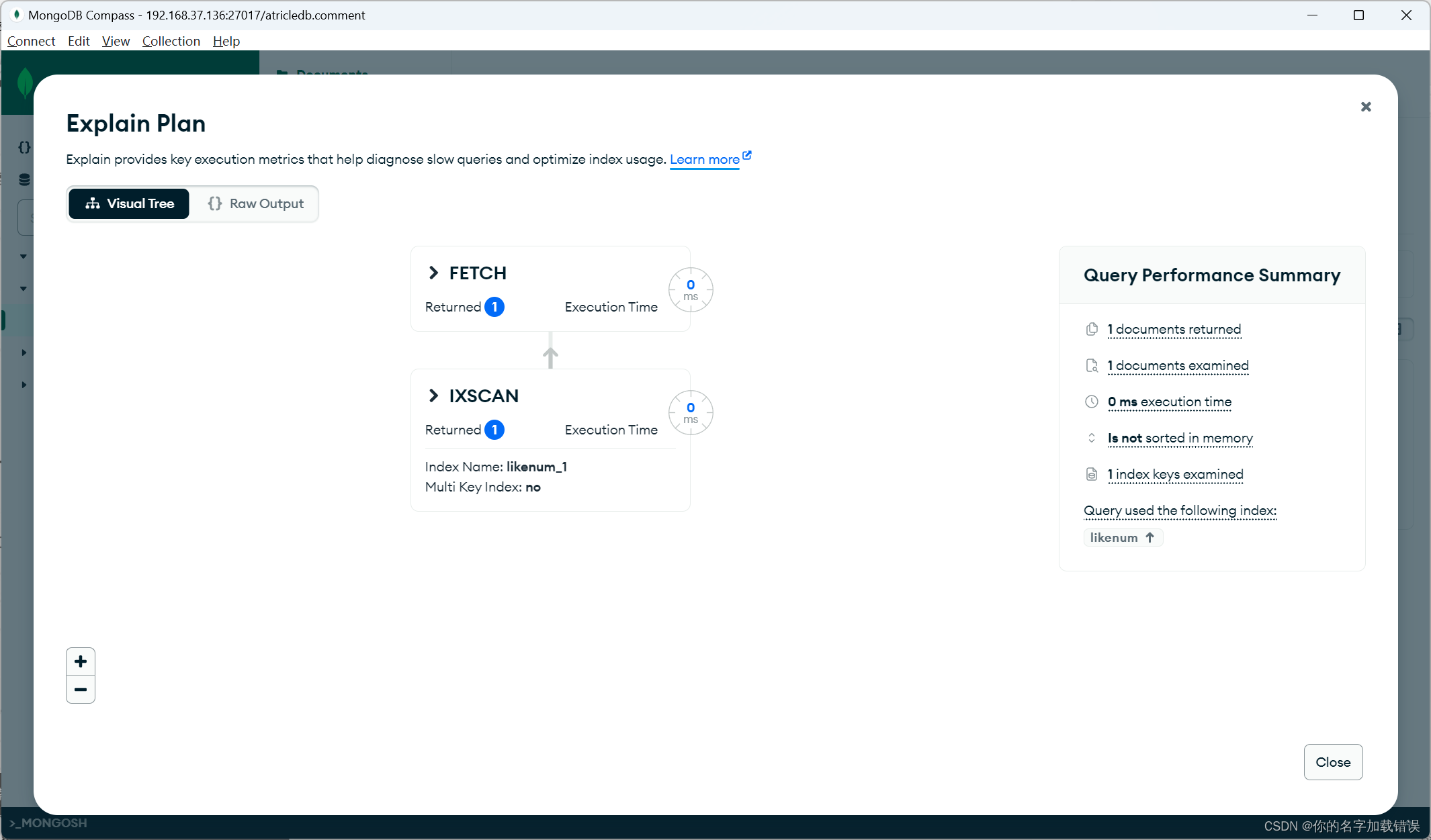1431x840 pixels.
Task: Zoom in the plan tree with plus
Action: pyautogui.click(x=81, y=661)
